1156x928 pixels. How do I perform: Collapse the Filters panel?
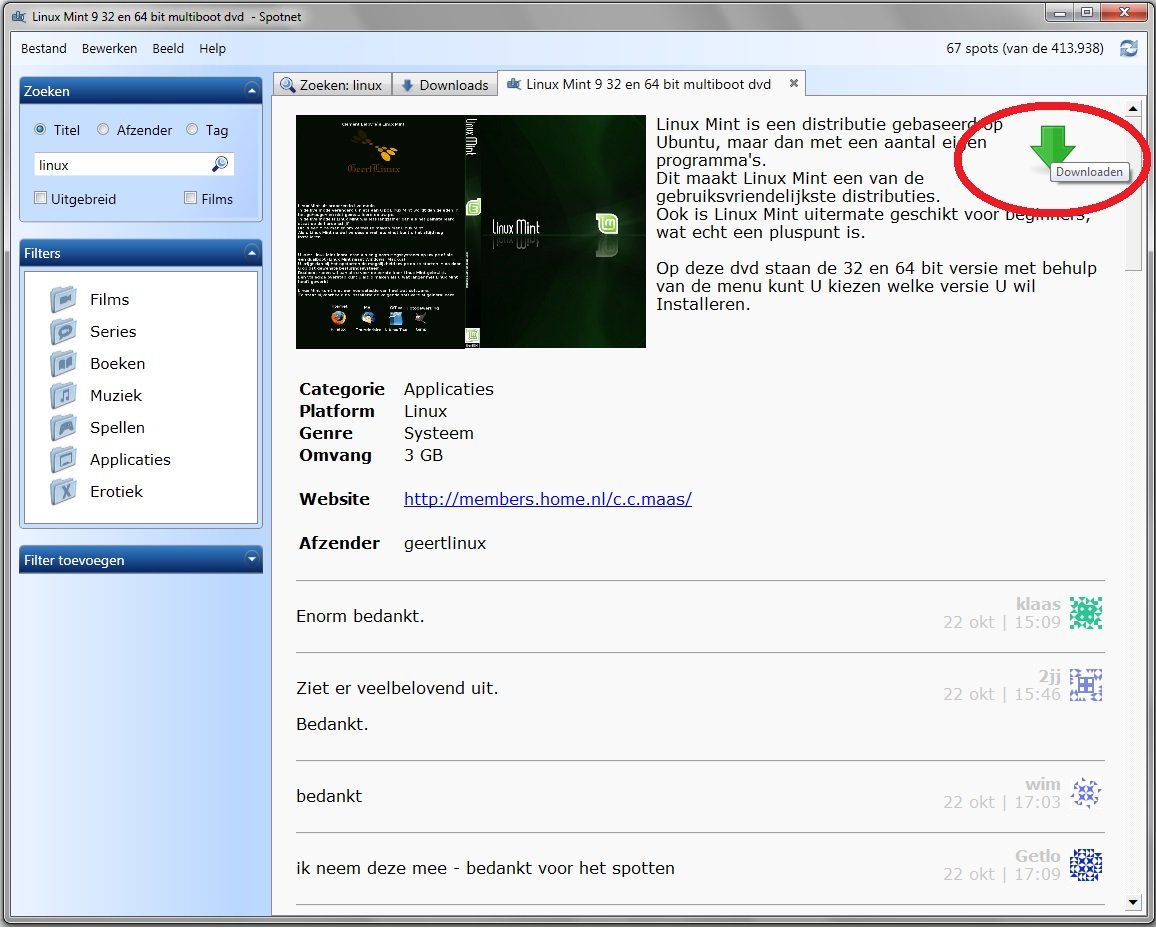point(253,253)
